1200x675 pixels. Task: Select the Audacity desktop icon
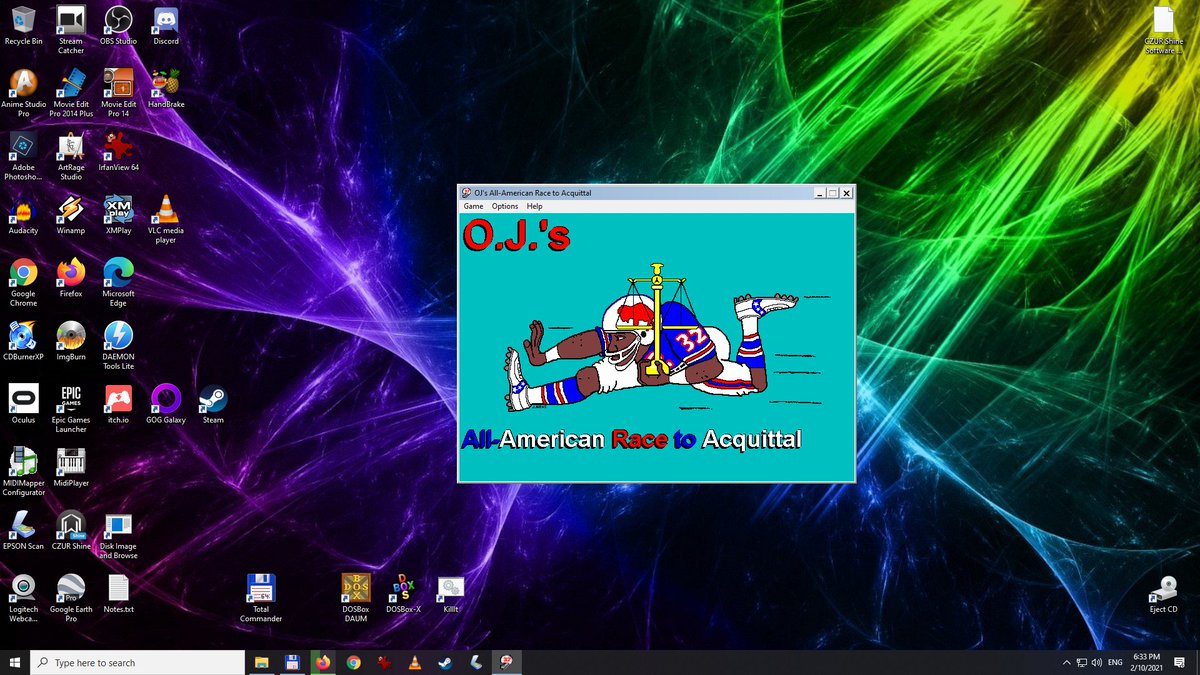coord(23,215)
